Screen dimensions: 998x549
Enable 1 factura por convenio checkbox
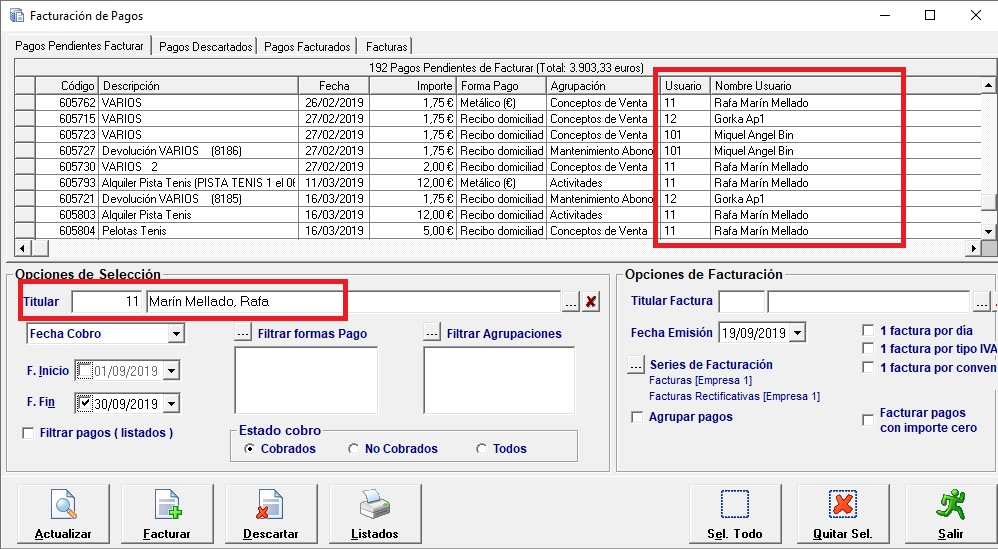point(868,367)
